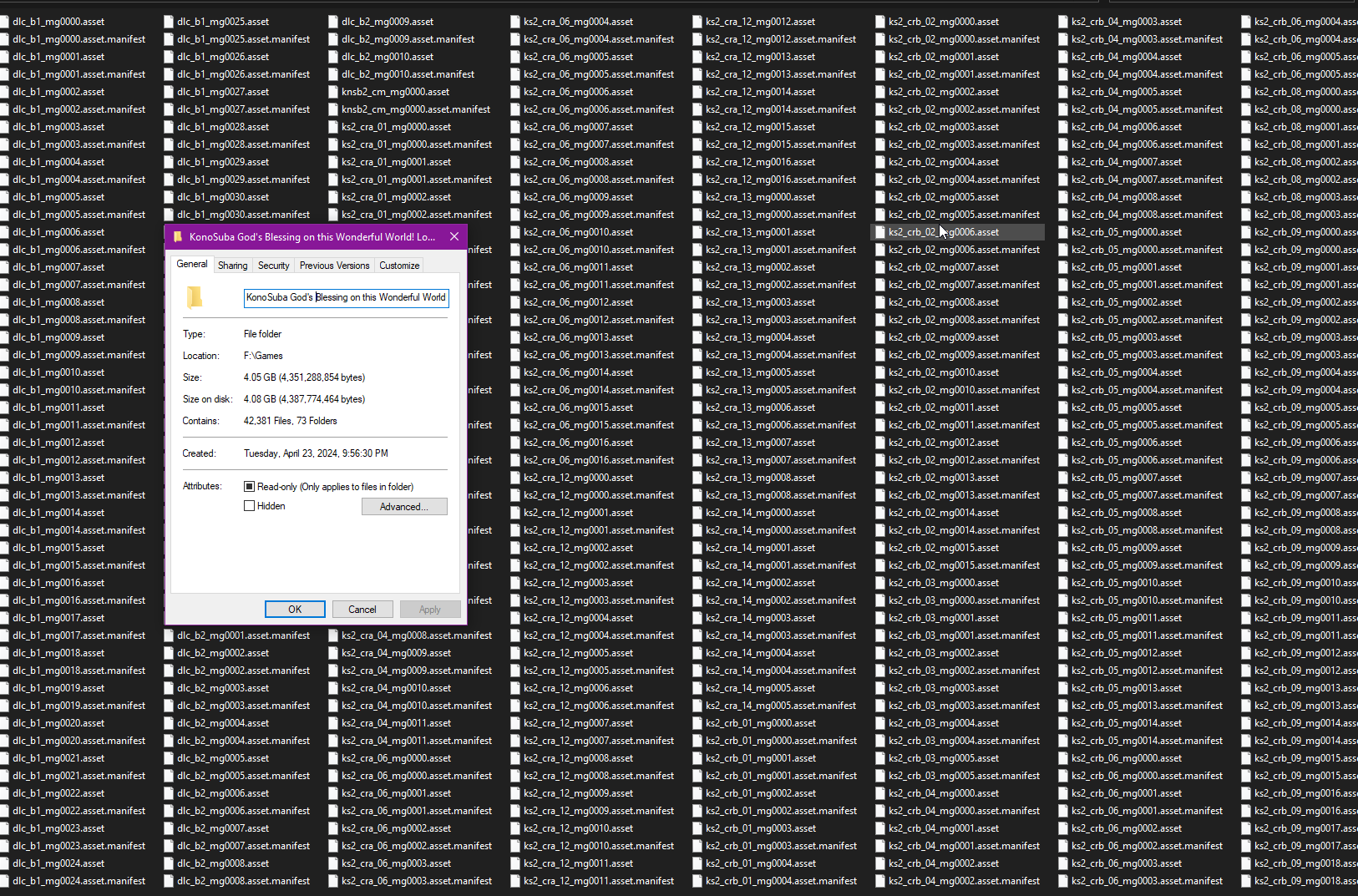This screenshot has height=896, width=1358.
Task: Click the folder name input field
Action: (x=346, y=298)
